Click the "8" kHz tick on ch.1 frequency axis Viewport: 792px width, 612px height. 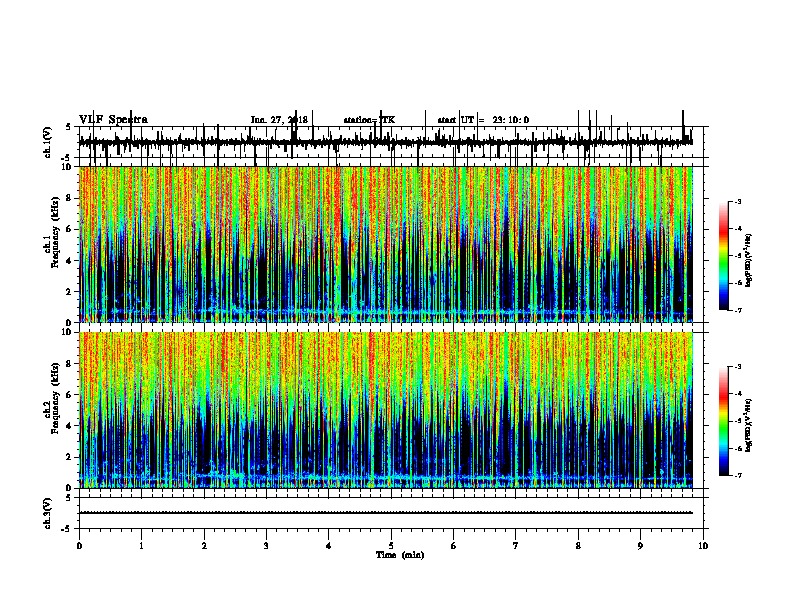coord(69,198)
